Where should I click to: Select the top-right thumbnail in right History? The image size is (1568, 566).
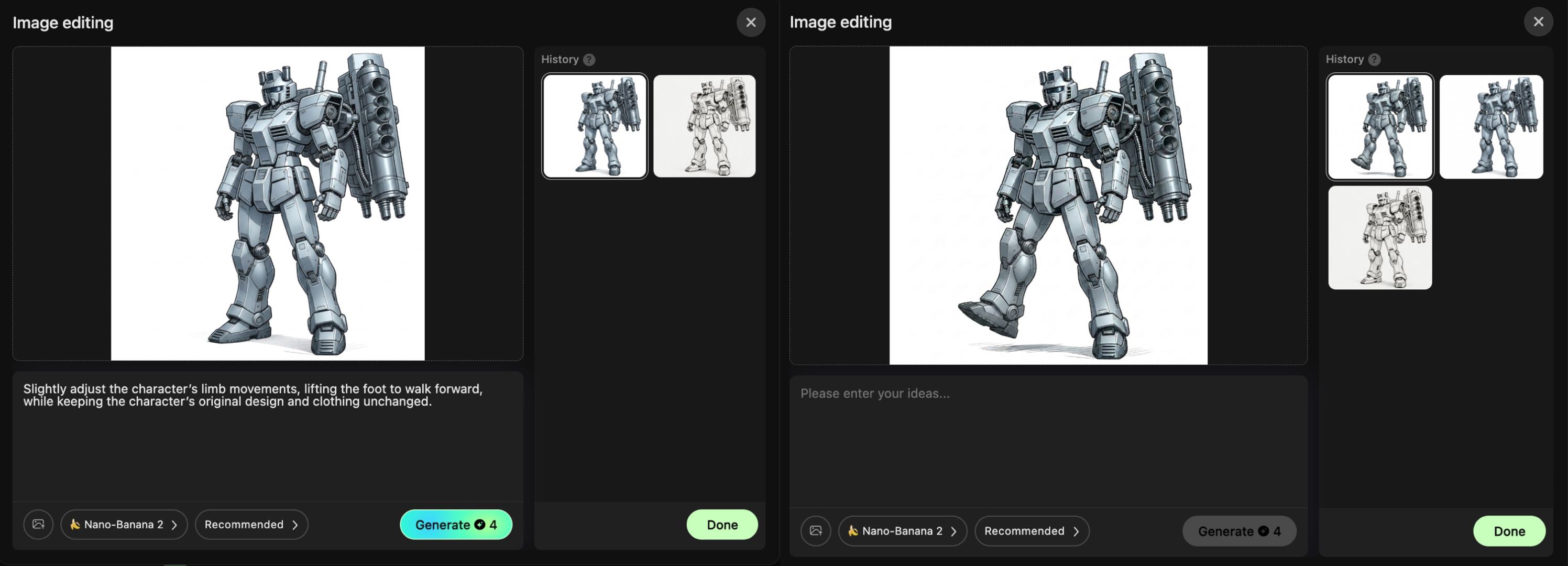tap(1492, 127)
